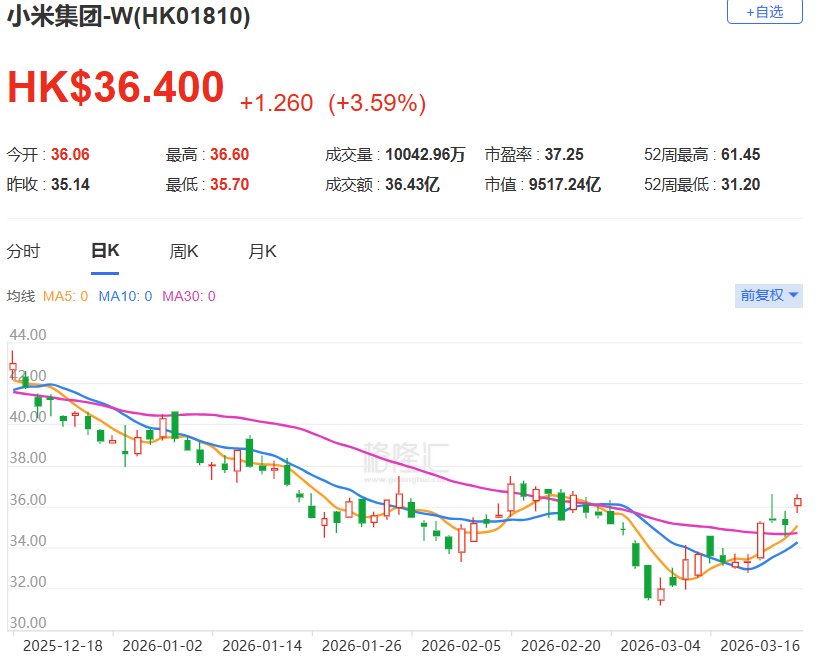The width and height of the screenshot is (825, 660).
Task: Click the 均线 label beside MA5
Action: coord(21,296)
